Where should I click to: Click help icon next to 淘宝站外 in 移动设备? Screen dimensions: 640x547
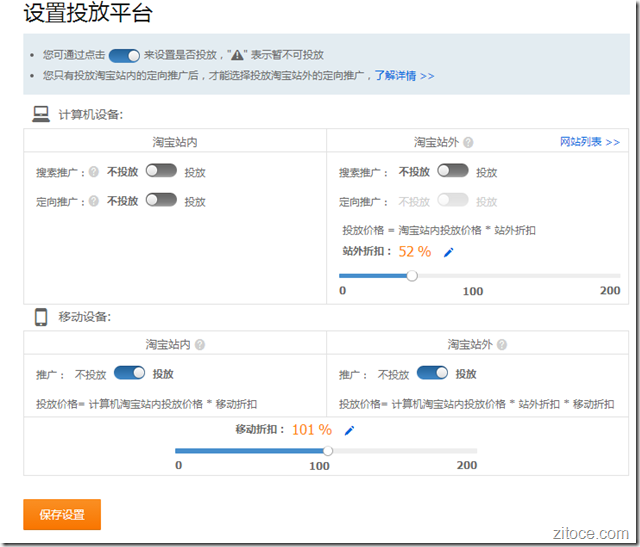(x=502, y=345)
